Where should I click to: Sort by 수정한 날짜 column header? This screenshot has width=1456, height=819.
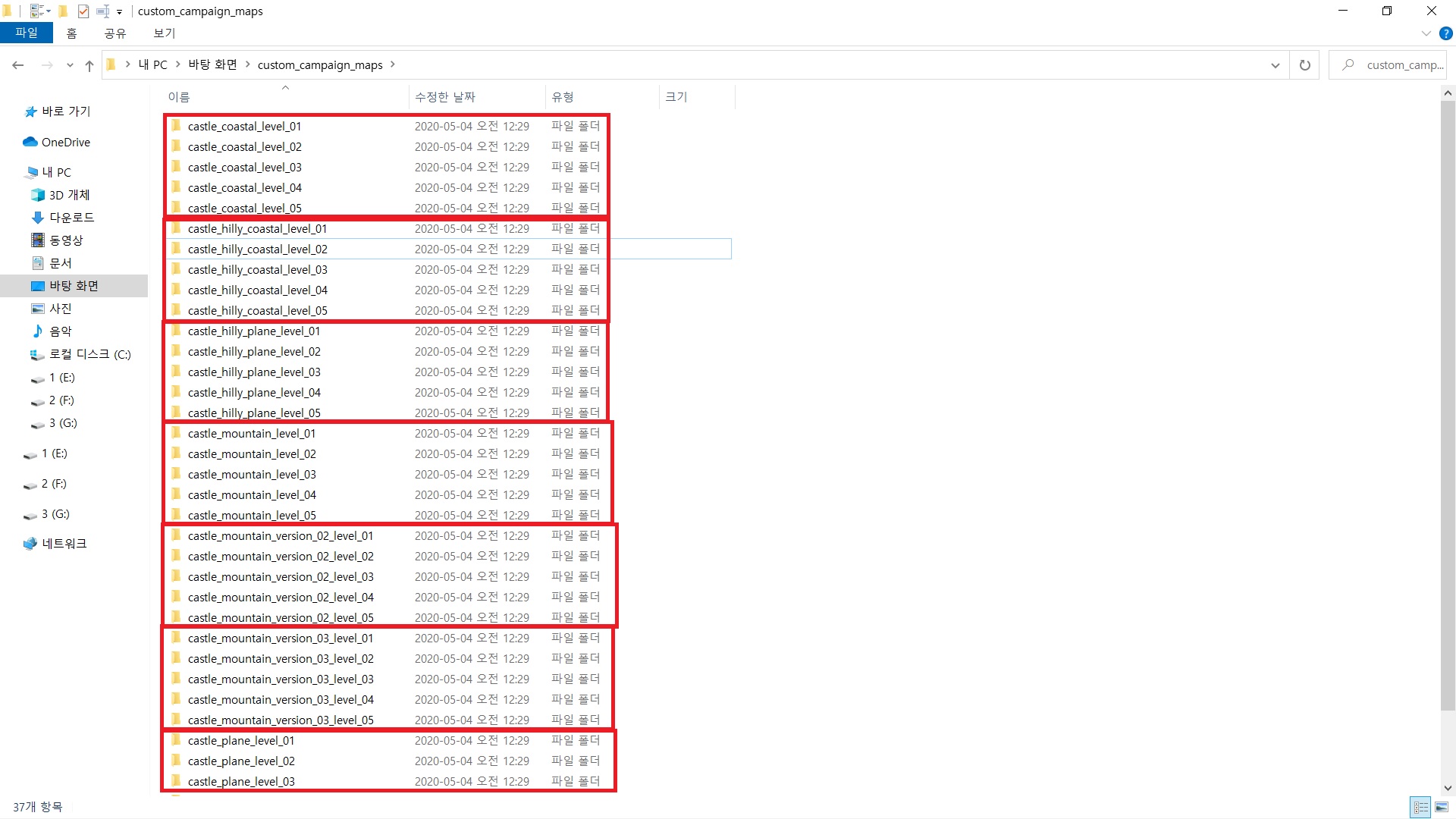coord(445,97)
